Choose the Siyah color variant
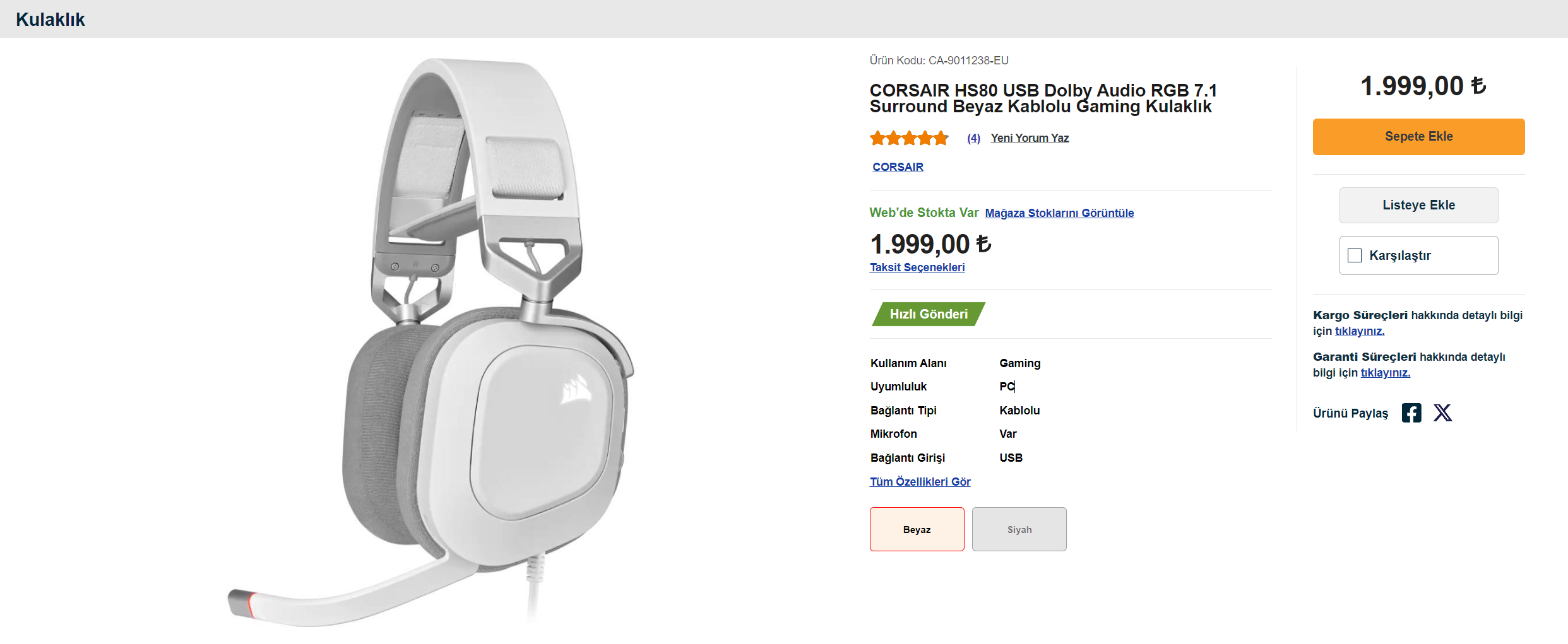Viewport: 1568px width, 644px height. pyautogui.click(x=1019, y=529)
